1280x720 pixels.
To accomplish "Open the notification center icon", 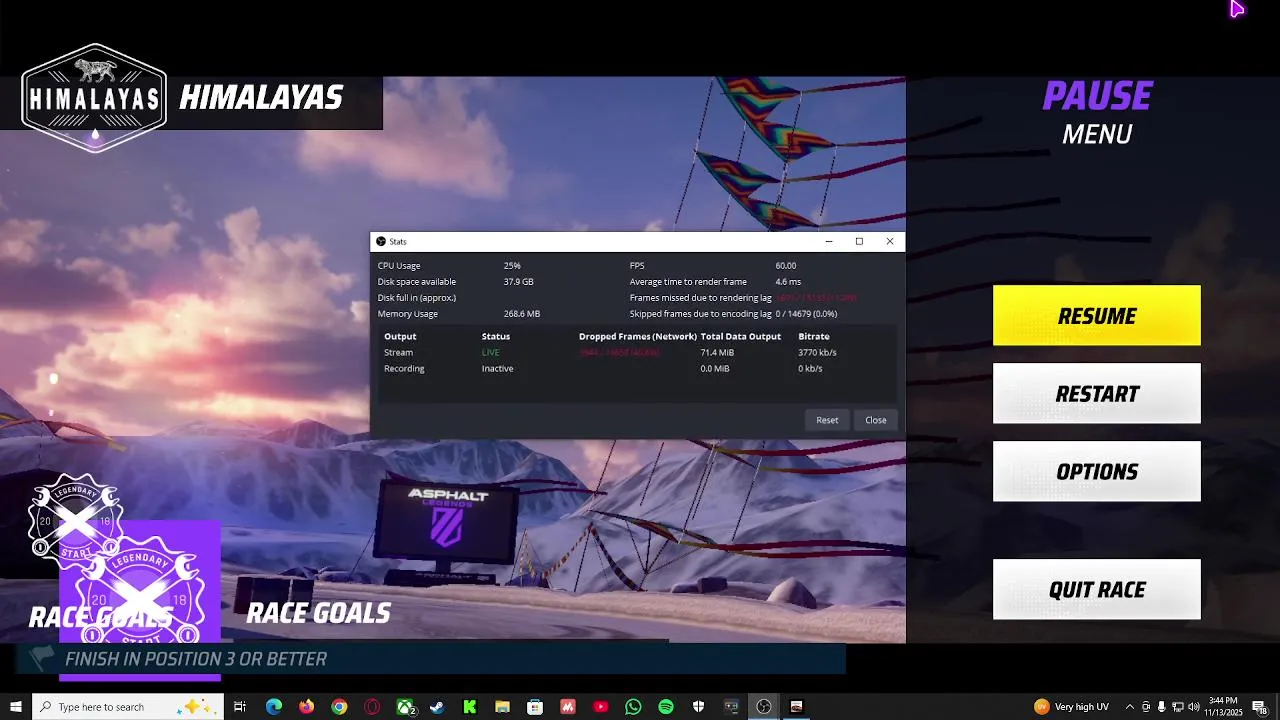I will coord(1259,707).
